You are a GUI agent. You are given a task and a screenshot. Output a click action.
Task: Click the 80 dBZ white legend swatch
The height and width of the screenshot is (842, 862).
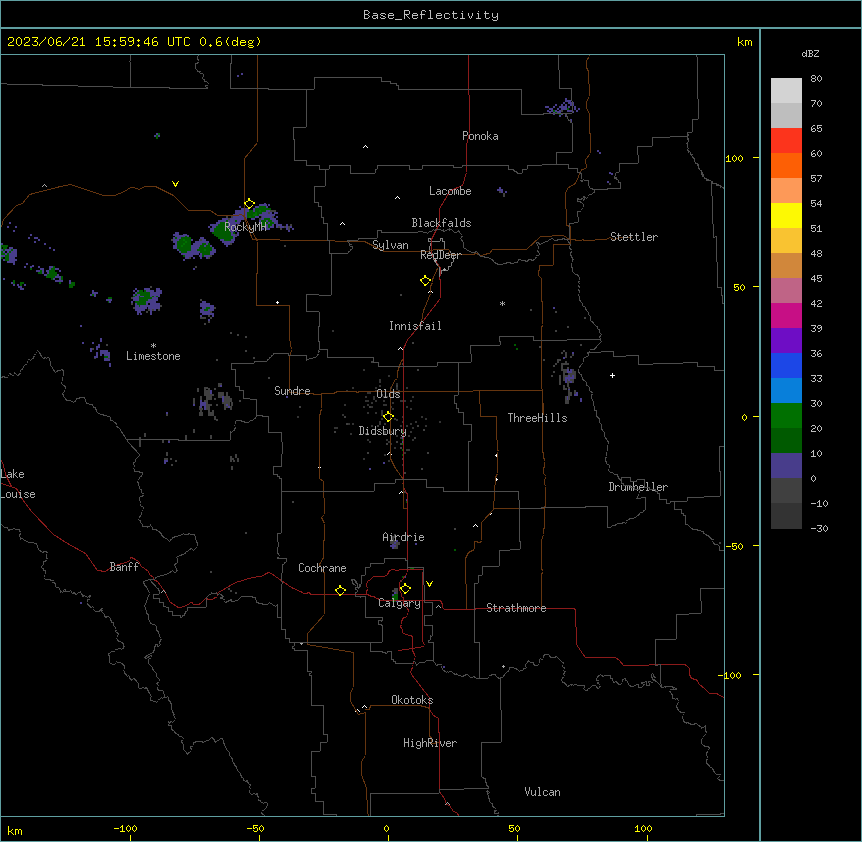[786, 91]
